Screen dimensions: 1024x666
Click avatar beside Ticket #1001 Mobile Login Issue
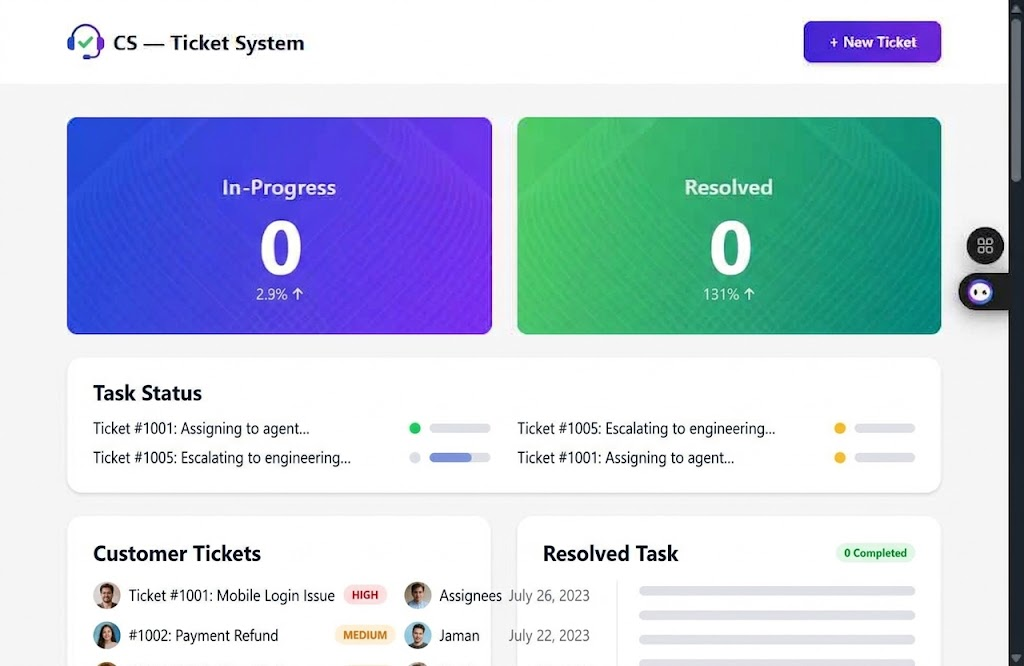coord(106,595)
